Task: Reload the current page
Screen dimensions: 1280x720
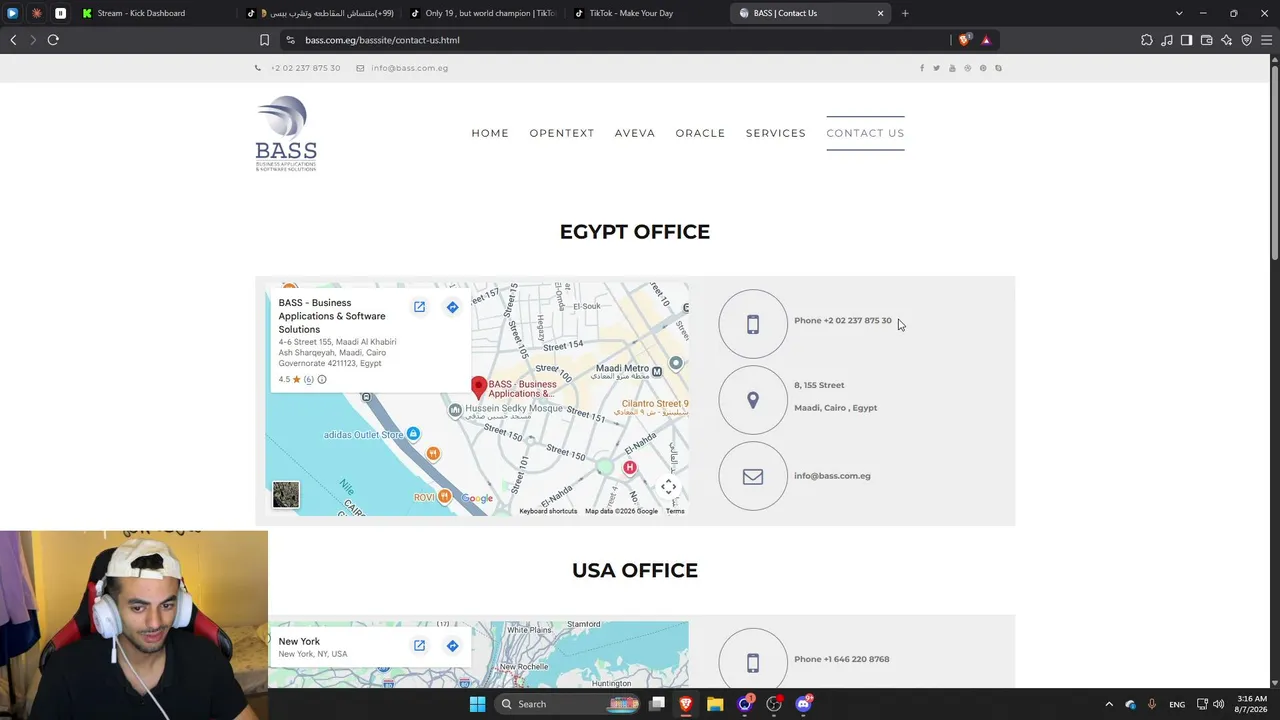Action: tap(53, 40)
